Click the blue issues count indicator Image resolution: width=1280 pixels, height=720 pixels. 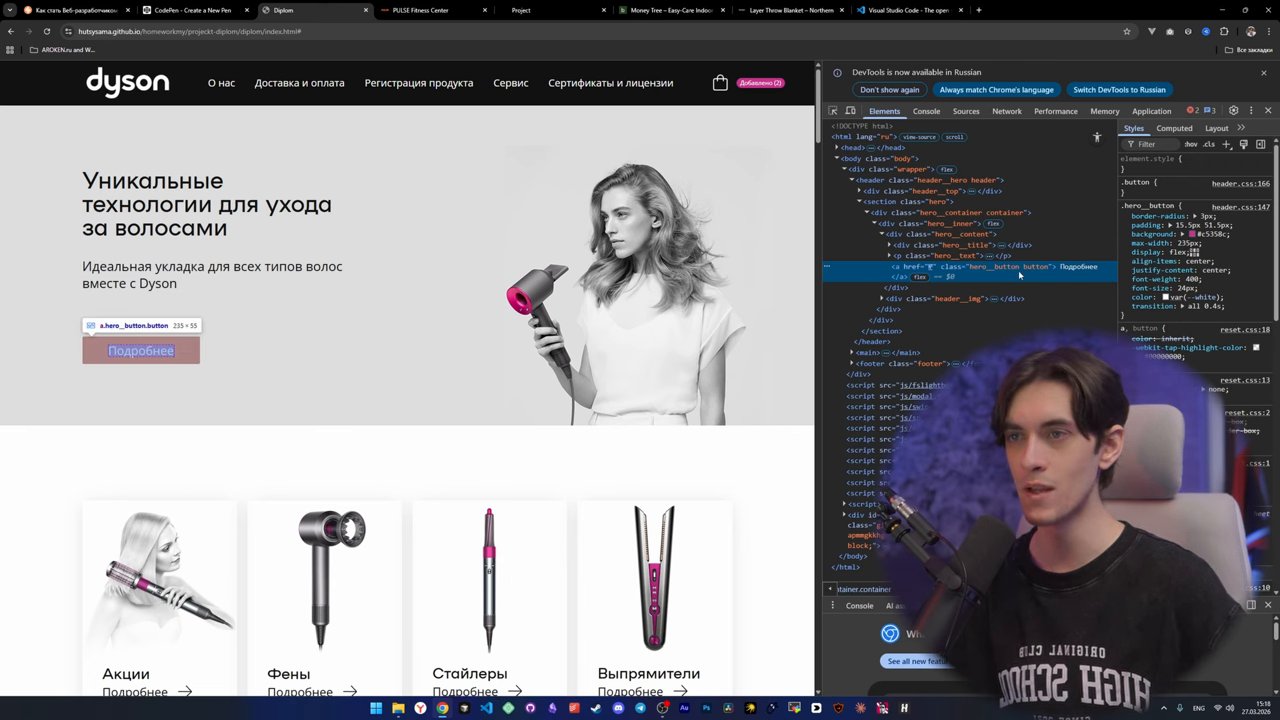[x=1209, y=111]
